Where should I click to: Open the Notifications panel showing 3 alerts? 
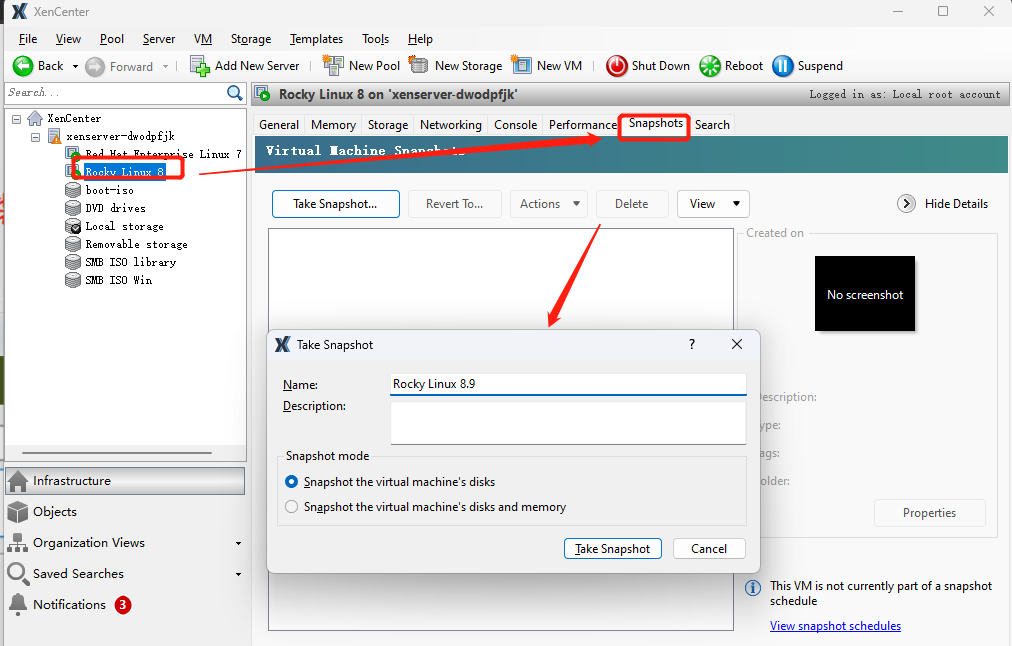[x=70, y=604]
